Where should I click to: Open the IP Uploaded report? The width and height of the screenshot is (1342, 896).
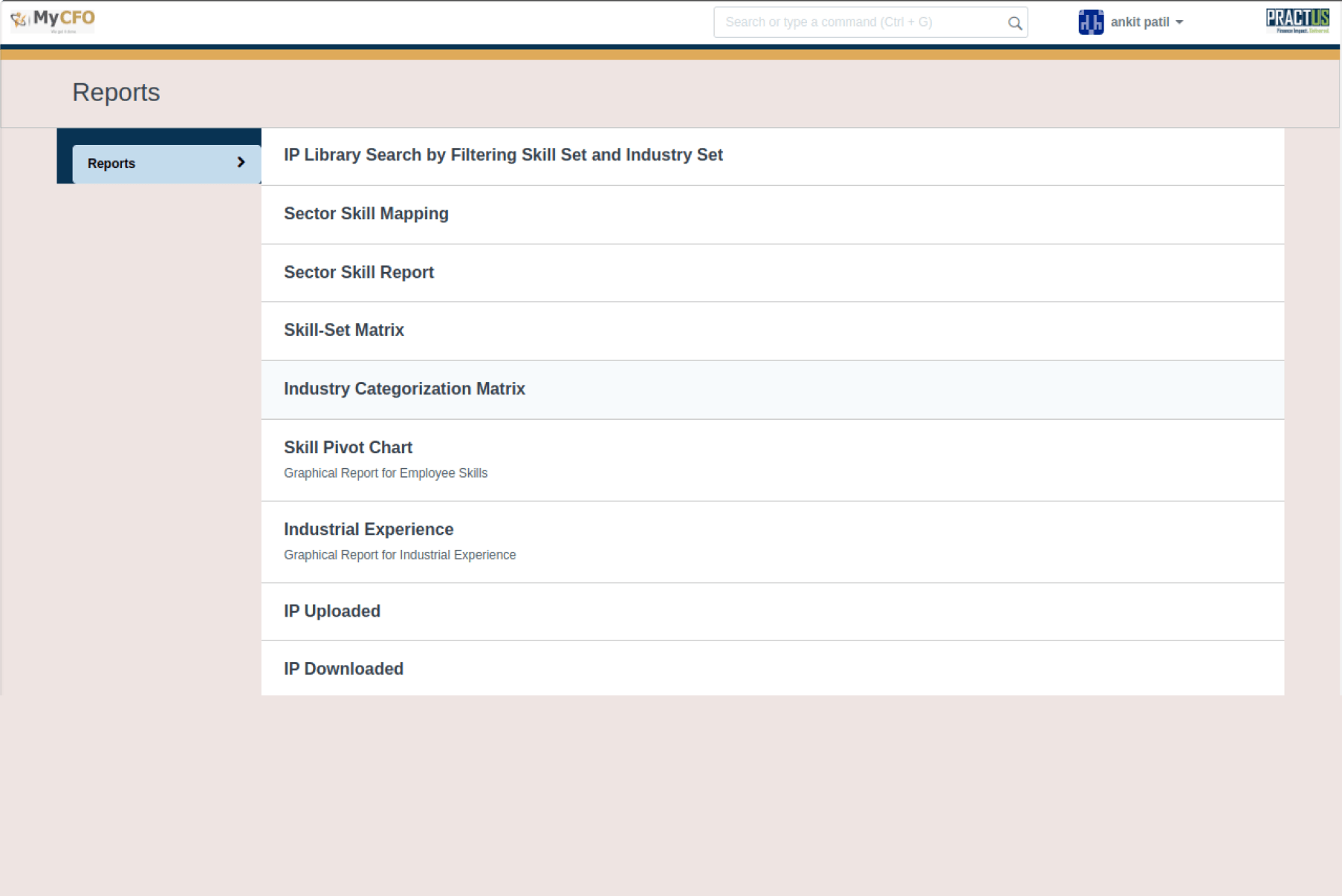(x=331, y=611)
